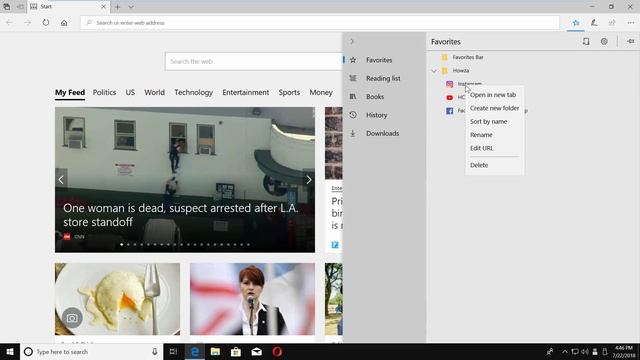This screenshot has width=640, height=360.
Task: Open the Windows Start menu
Action: tap(10, 351)
